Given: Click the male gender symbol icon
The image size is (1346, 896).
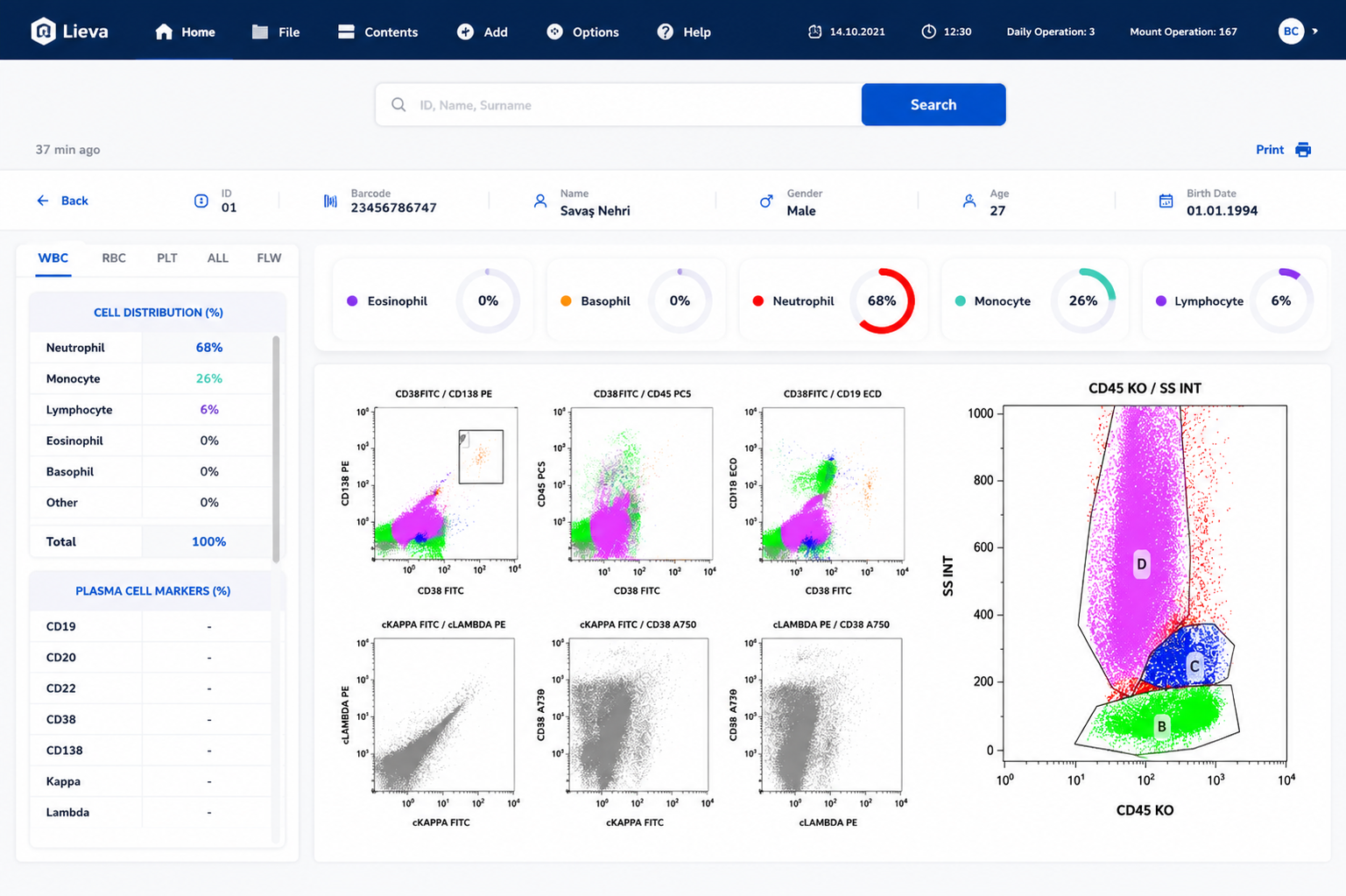Looking at the screenshot, I should pos(766,201).
